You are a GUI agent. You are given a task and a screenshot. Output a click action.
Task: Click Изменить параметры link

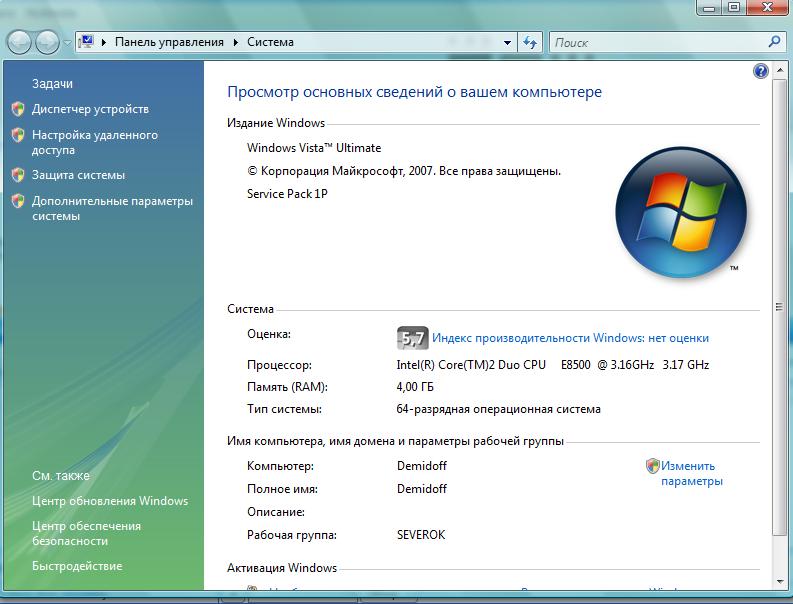click(x=691, y=473)
